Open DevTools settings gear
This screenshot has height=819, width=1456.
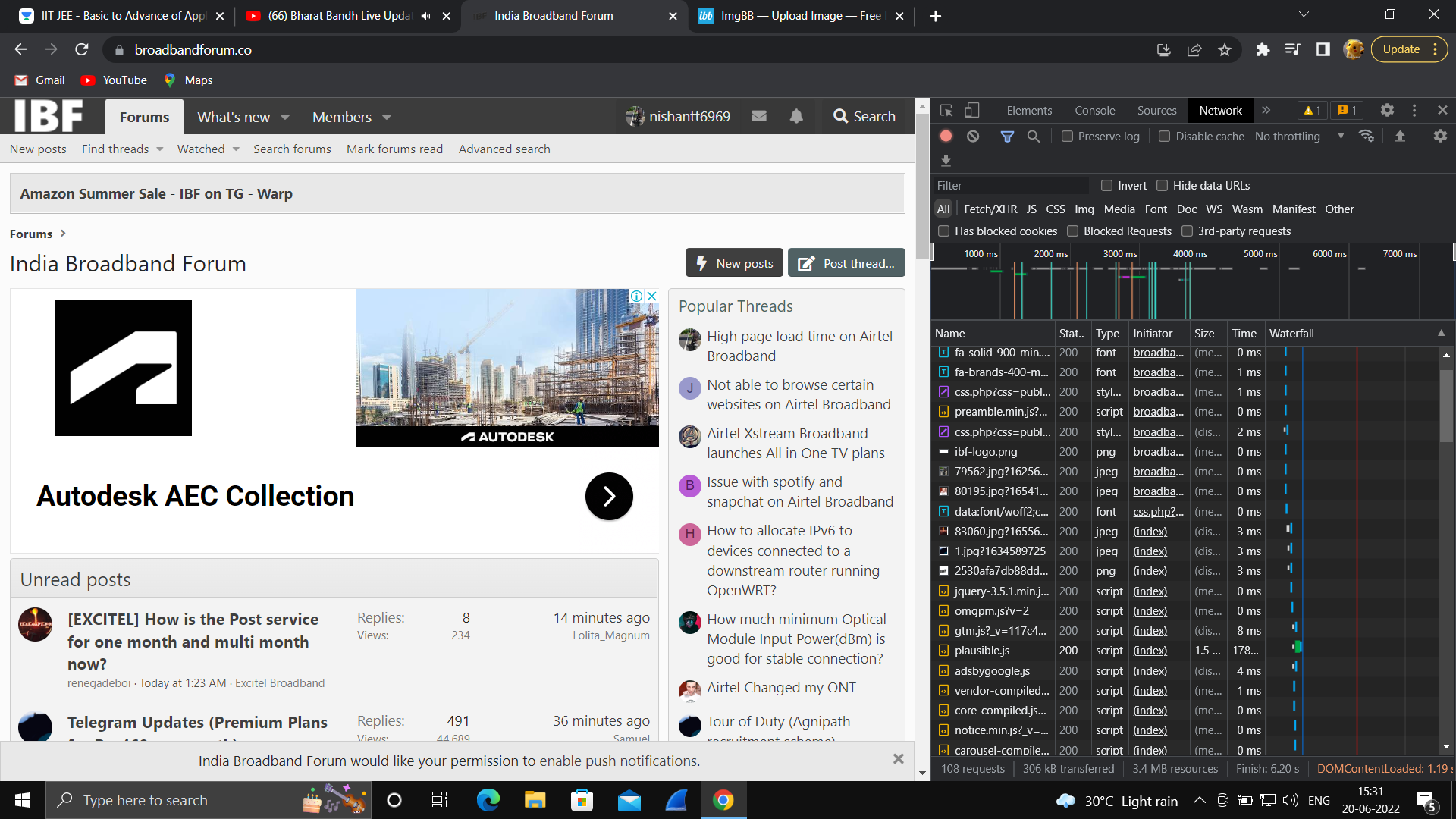tap(1387, 111)
